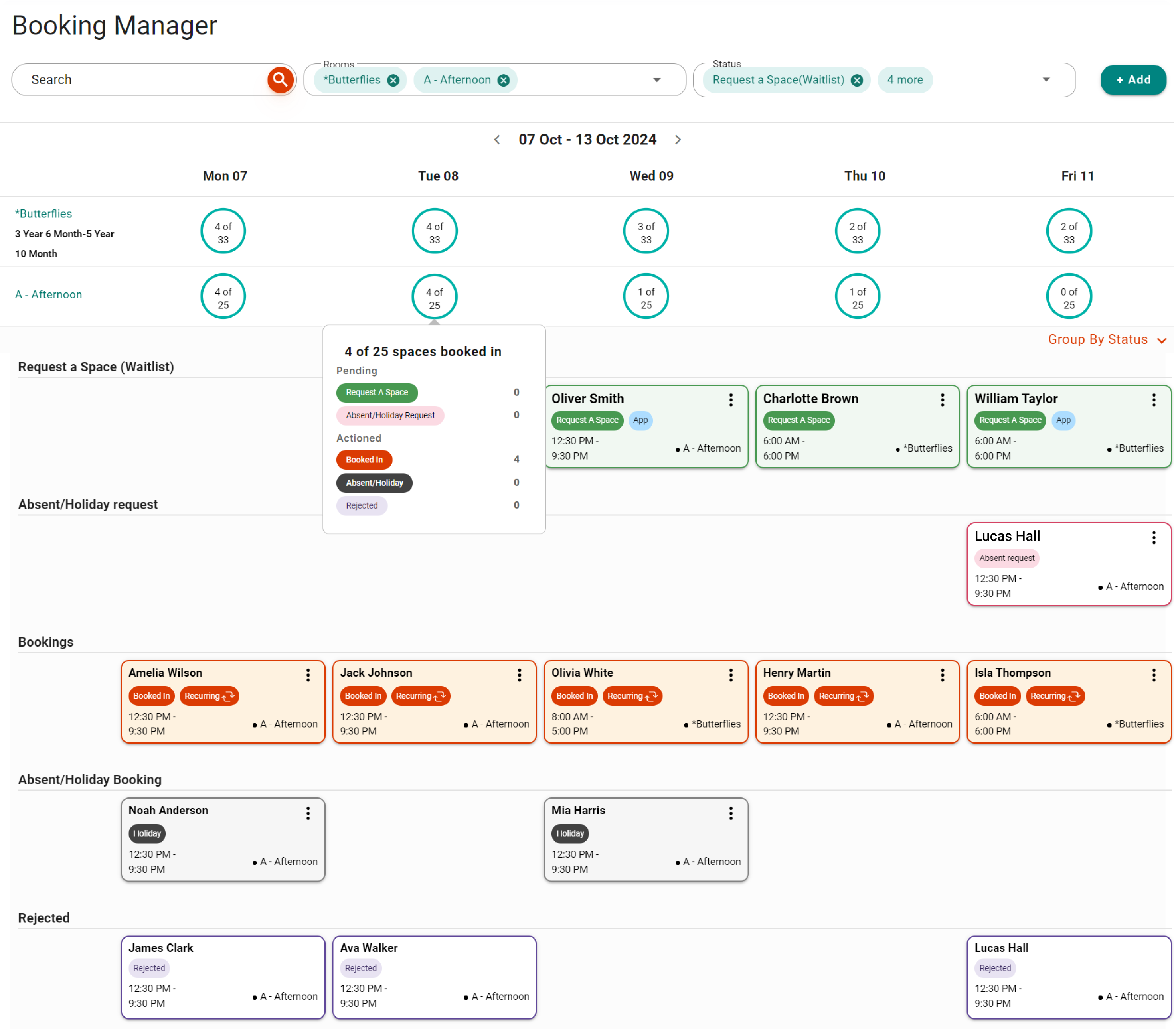Screen dimensions: 1174x1036
Task: Click Afternoon Wednesday 1 of 25 circle
Action: pos(646,296)
